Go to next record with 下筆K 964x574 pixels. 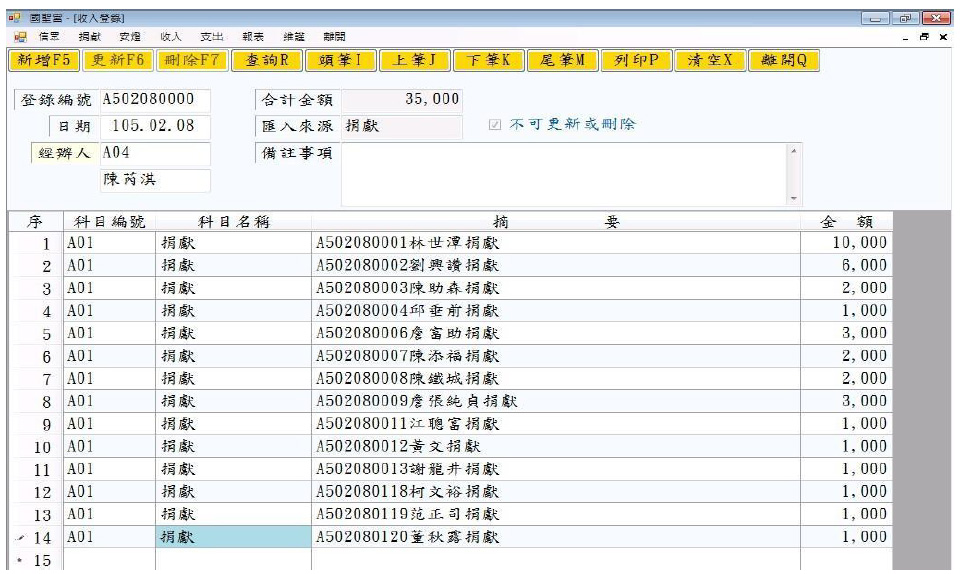[x=489, y=61]
